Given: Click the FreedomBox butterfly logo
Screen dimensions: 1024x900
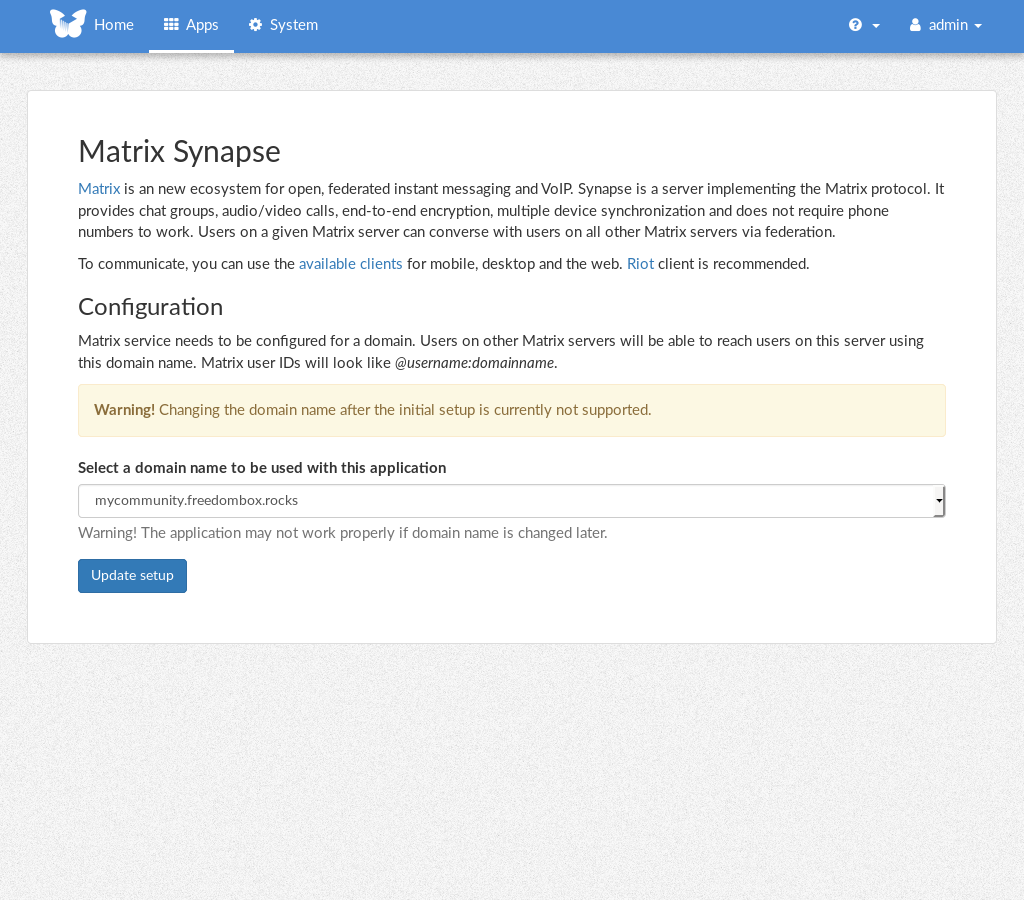Looking at the screenshot, I should pos(68,24).
